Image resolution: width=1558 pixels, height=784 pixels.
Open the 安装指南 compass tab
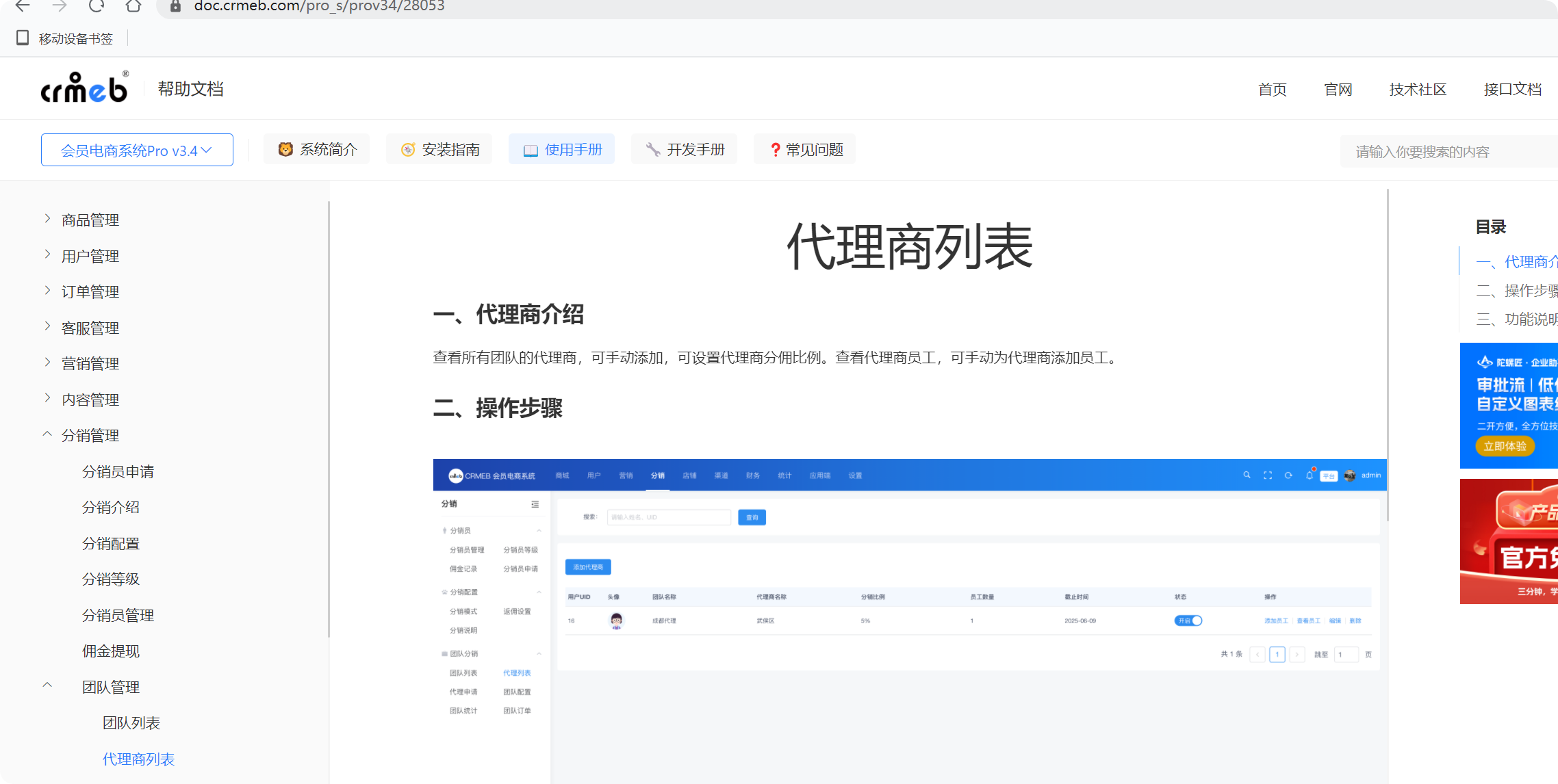439,149
